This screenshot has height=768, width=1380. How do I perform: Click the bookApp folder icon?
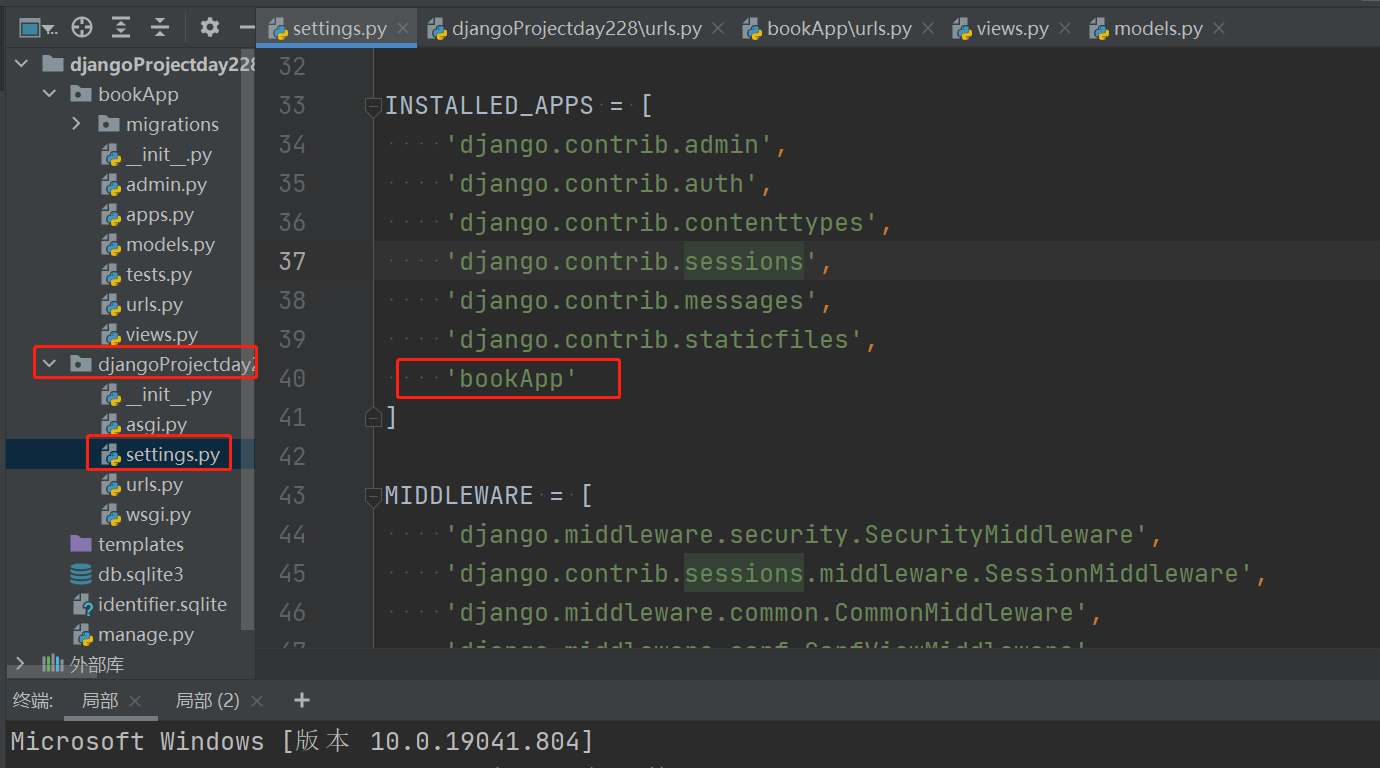tap(81, 94)
